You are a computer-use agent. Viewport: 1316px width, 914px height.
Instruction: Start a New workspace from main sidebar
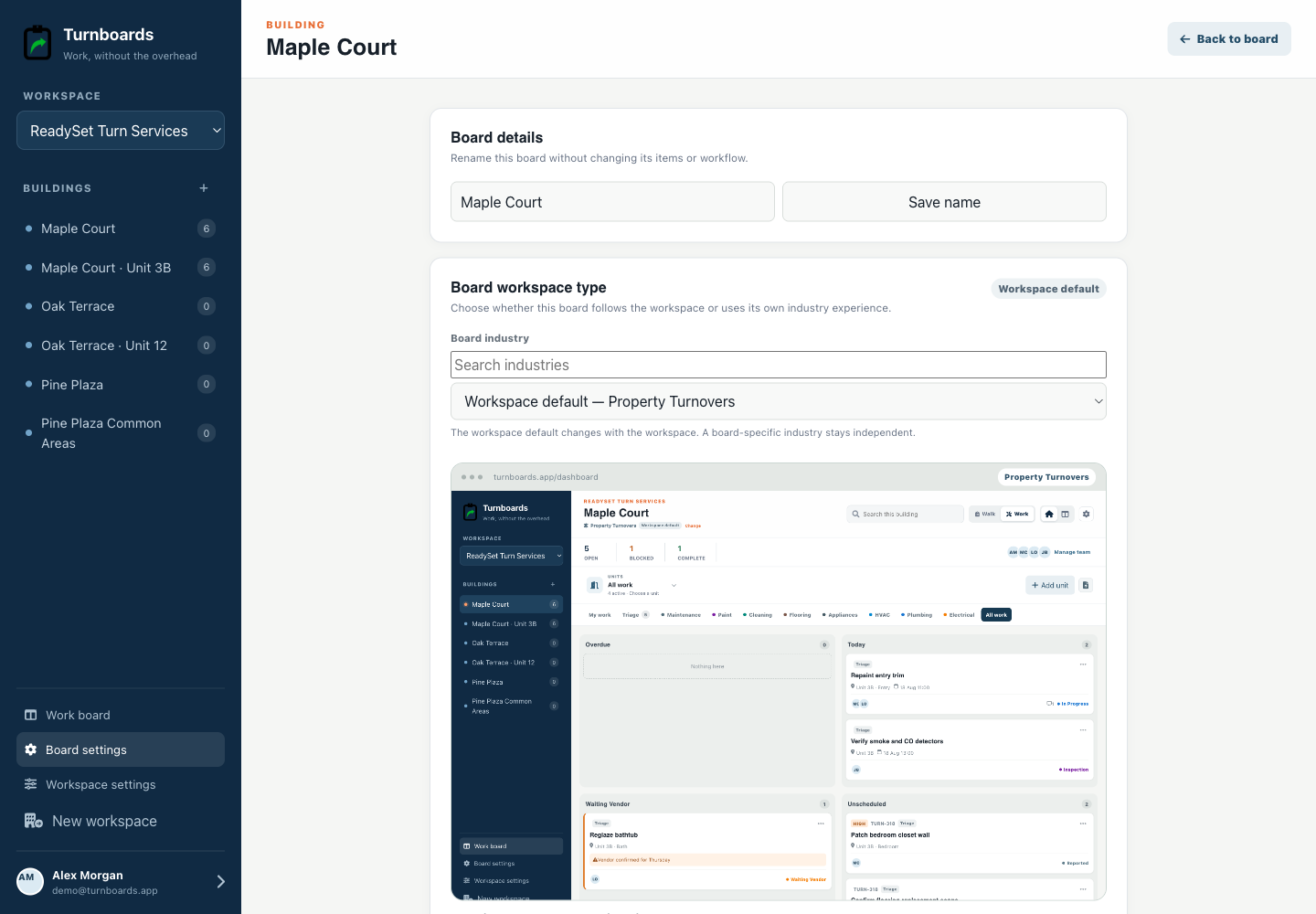coord(121,821)
